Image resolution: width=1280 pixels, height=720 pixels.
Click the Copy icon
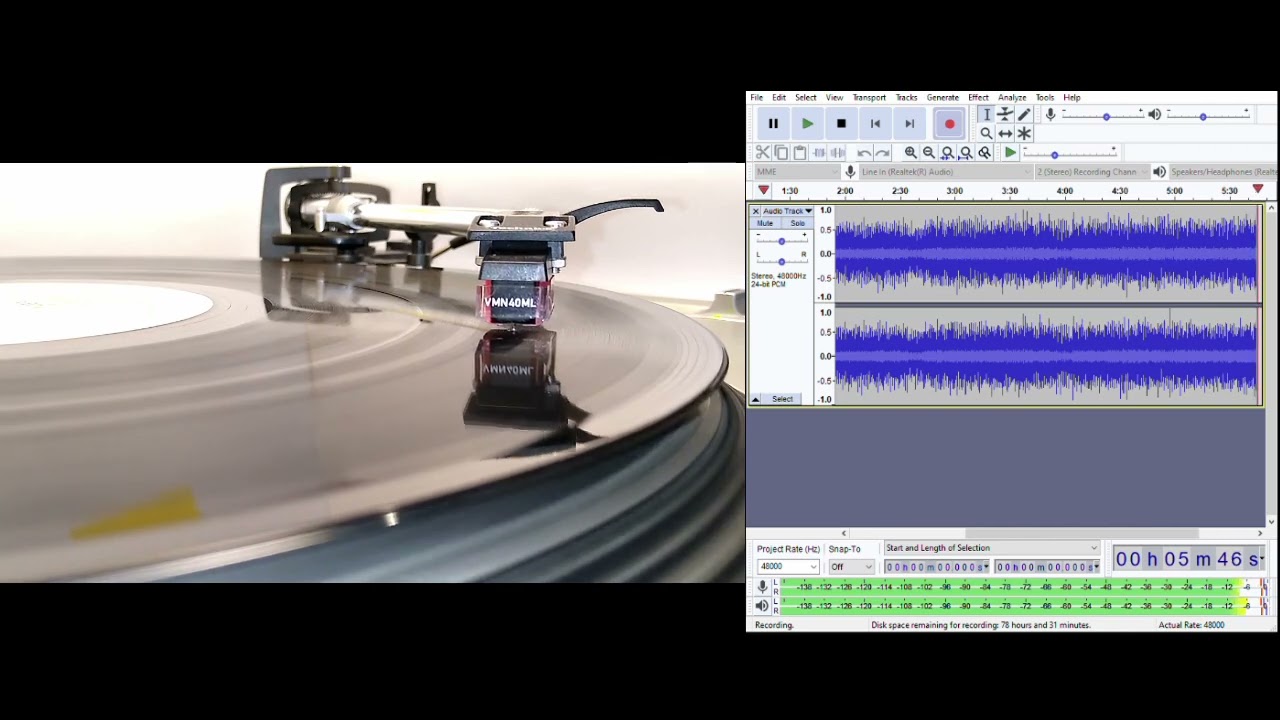[781, 152]
